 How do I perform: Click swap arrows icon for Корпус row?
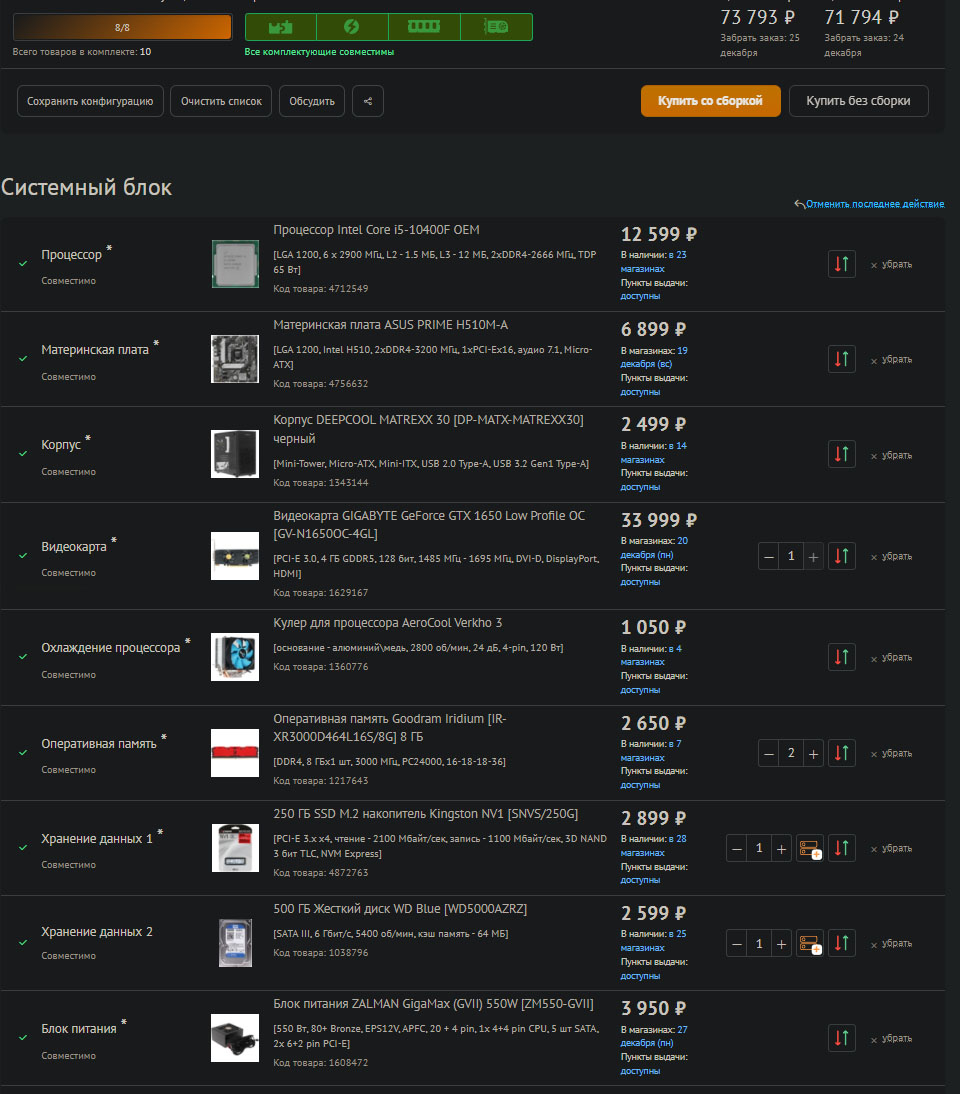coord(841,454)
